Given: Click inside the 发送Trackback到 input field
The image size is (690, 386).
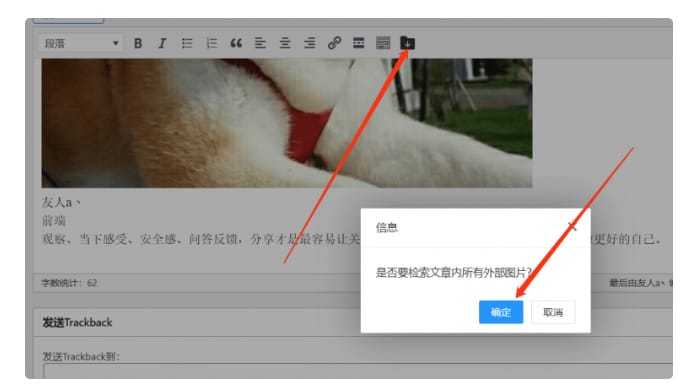Looking at the screenshot, I should pyautogui.click(x=358, y=371).
